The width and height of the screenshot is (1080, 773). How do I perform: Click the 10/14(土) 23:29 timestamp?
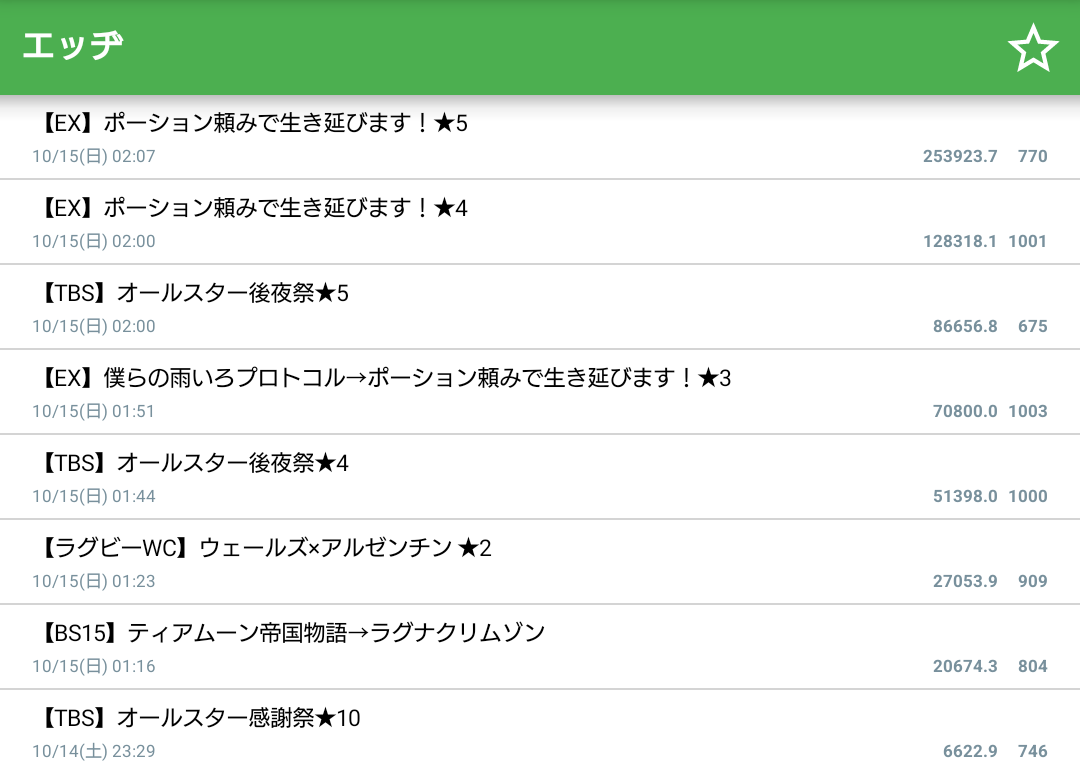click(94, 751)
